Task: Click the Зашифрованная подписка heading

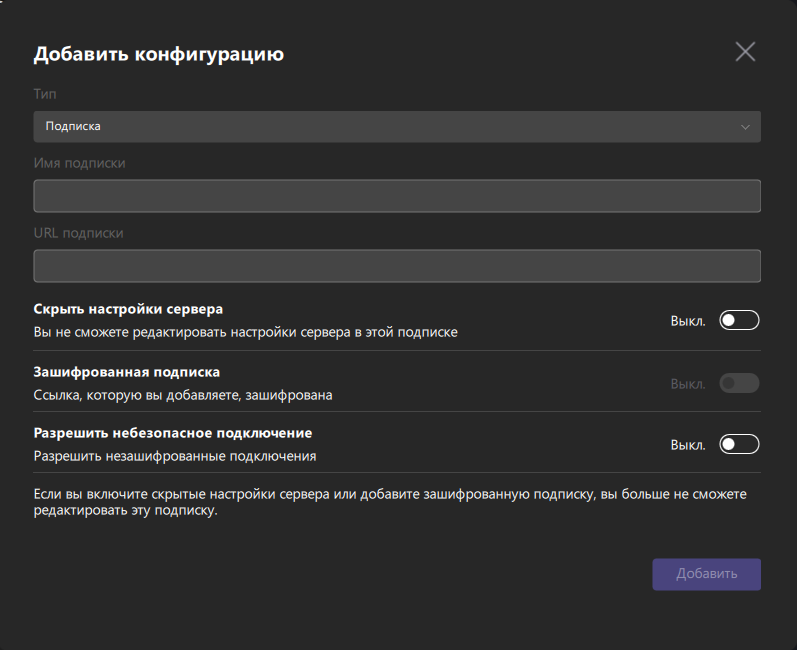Action: (127, 372)
